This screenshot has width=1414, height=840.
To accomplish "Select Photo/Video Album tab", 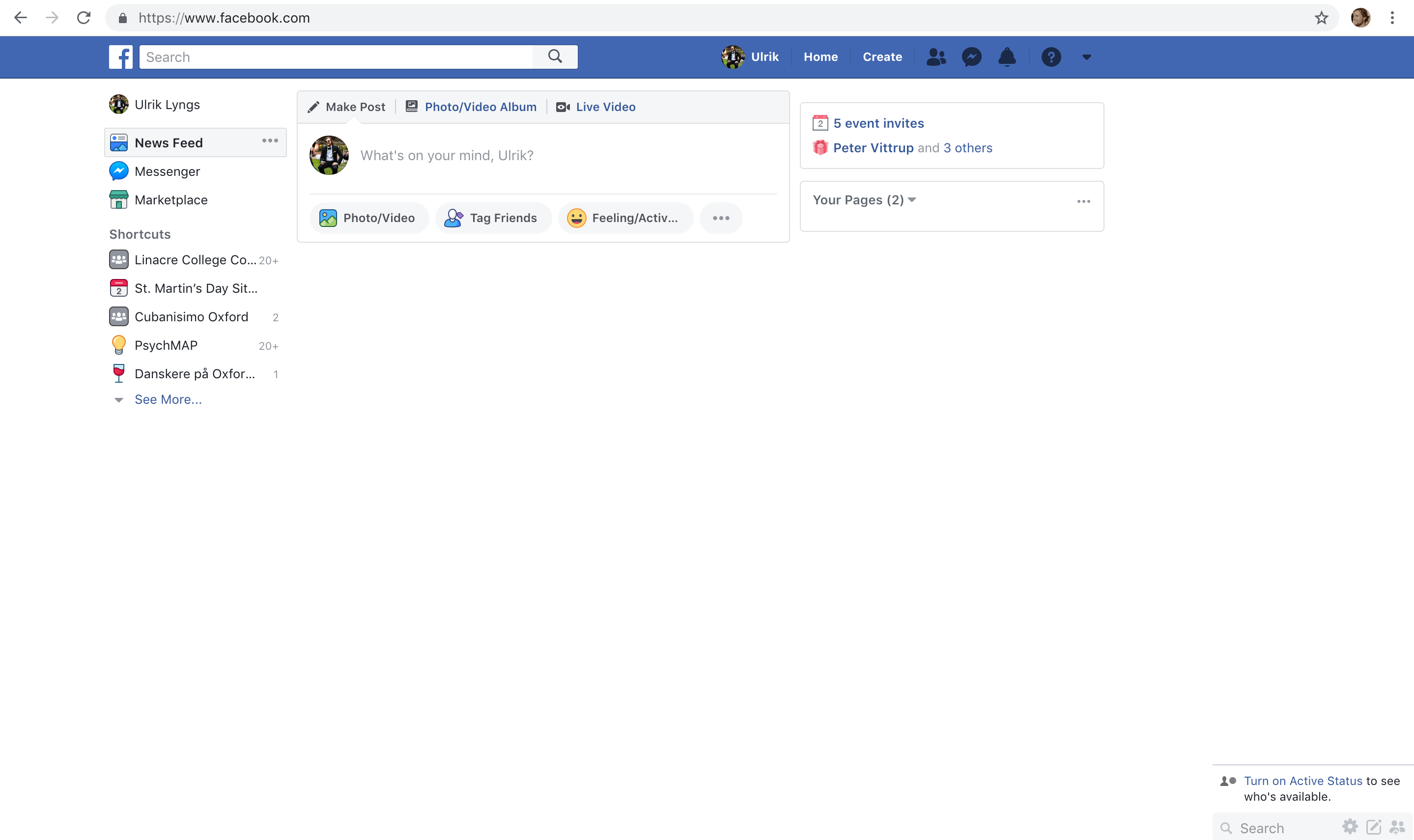I will [471, 107].
